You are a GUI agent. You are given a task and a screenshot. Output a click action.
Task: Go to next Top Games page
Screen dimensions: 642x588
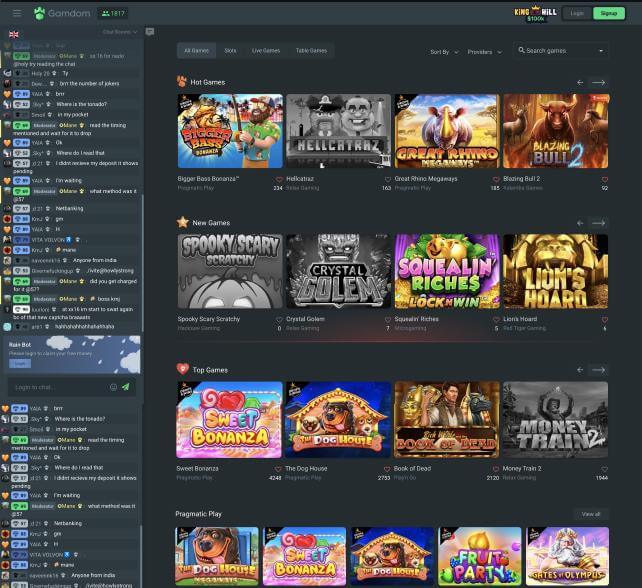(599, 370)
